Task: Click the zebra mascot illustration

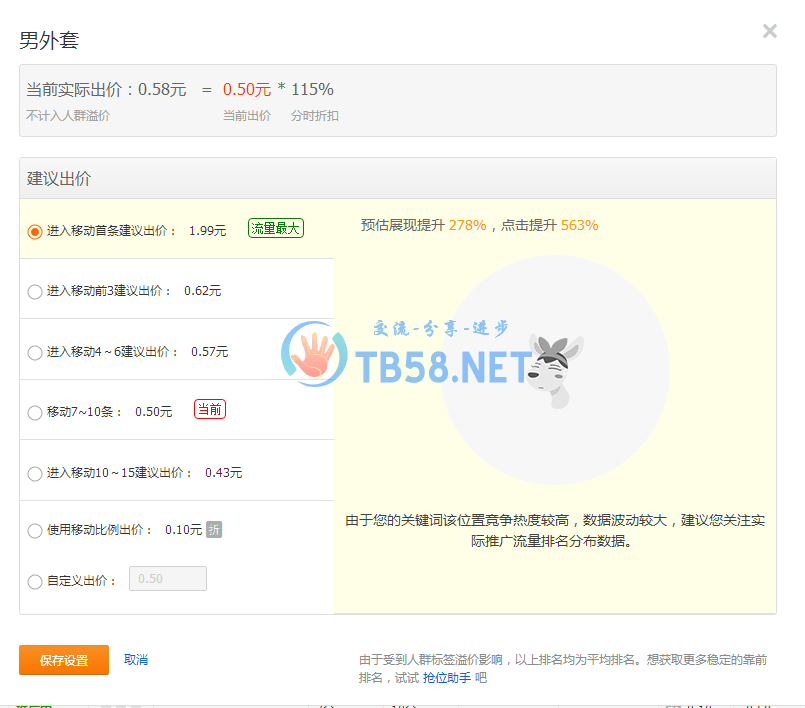Action: click(x=556, y=368)
